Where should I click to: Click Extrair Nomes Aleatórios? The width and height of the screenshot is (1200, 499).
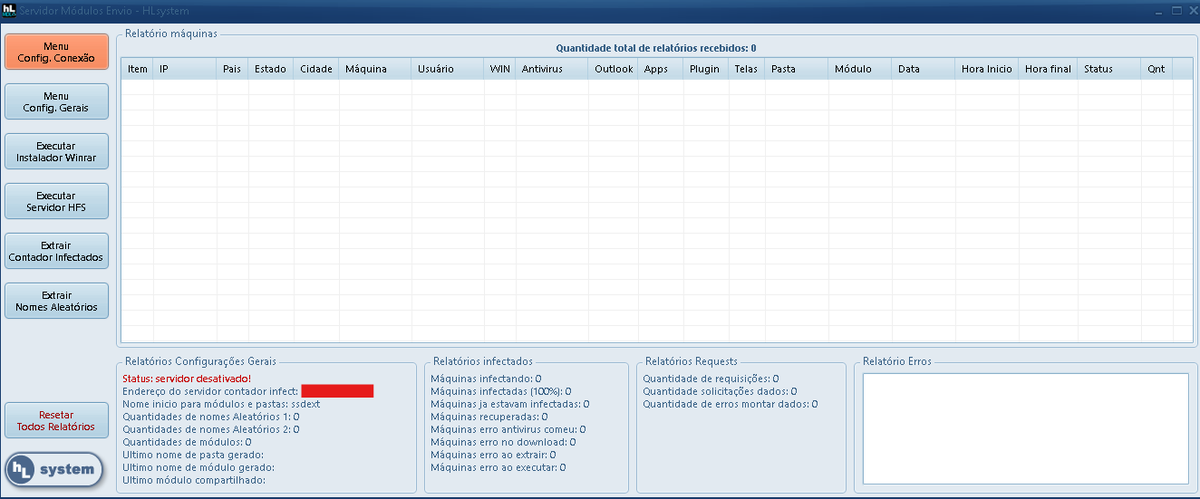pyautogui.click(x=56, y=301)
